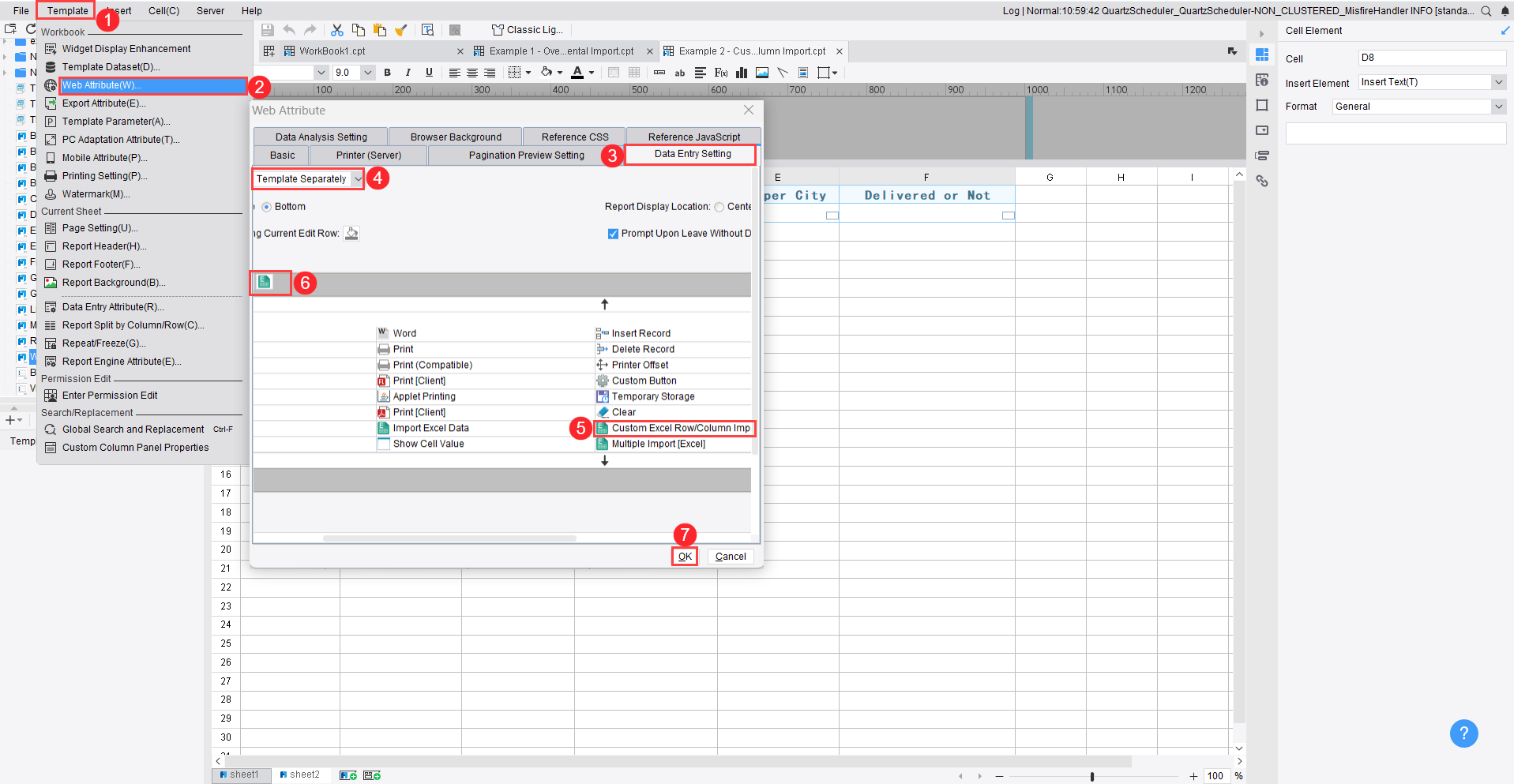Click Classic Light theme button
This screenshot has height=784, width=1514.
(528, 30)
